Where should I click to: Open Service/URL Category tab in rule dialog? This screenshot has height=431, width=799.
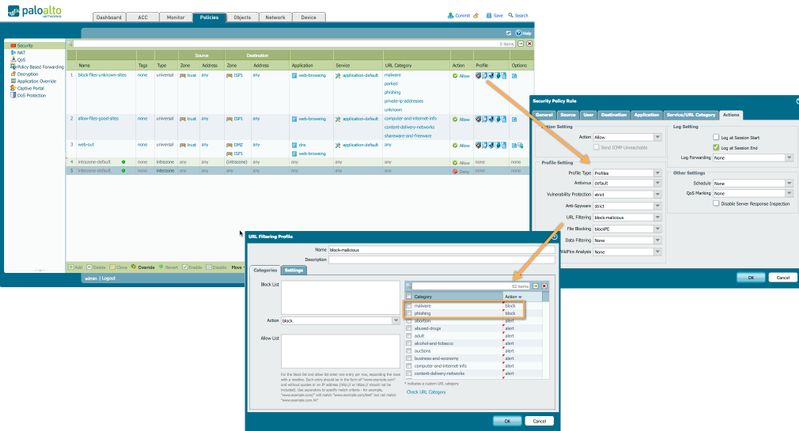coord(691,115)
